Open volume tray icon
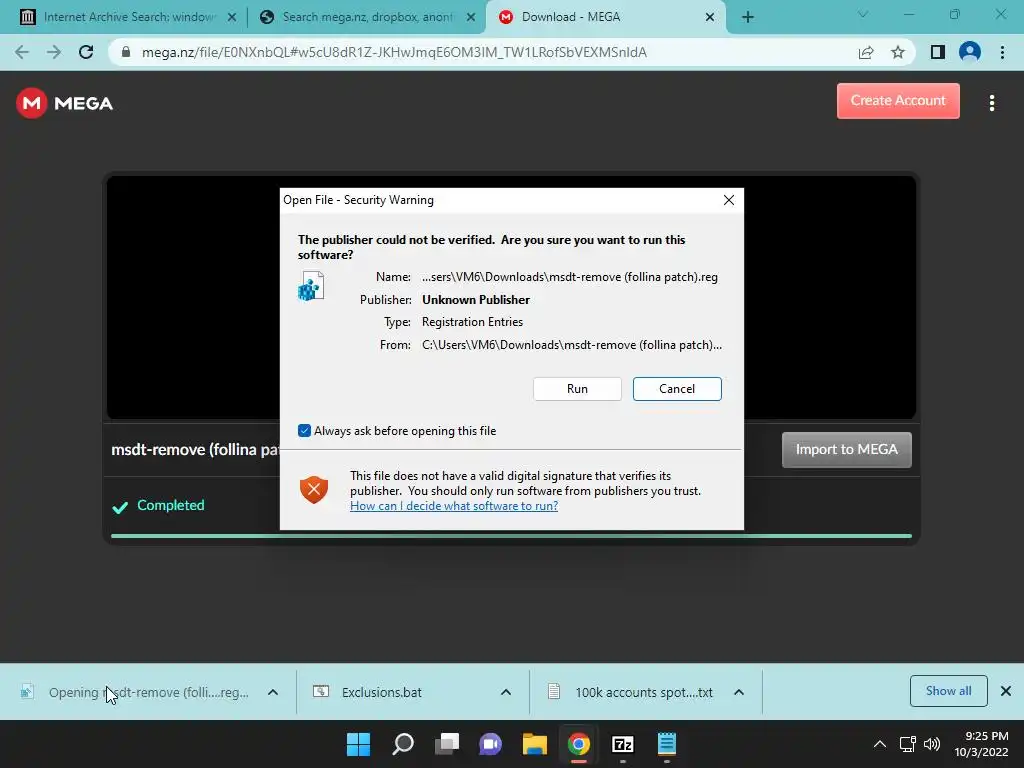Image resolution: width=1024 pixels, height=768 pixels. click(932, 744)
